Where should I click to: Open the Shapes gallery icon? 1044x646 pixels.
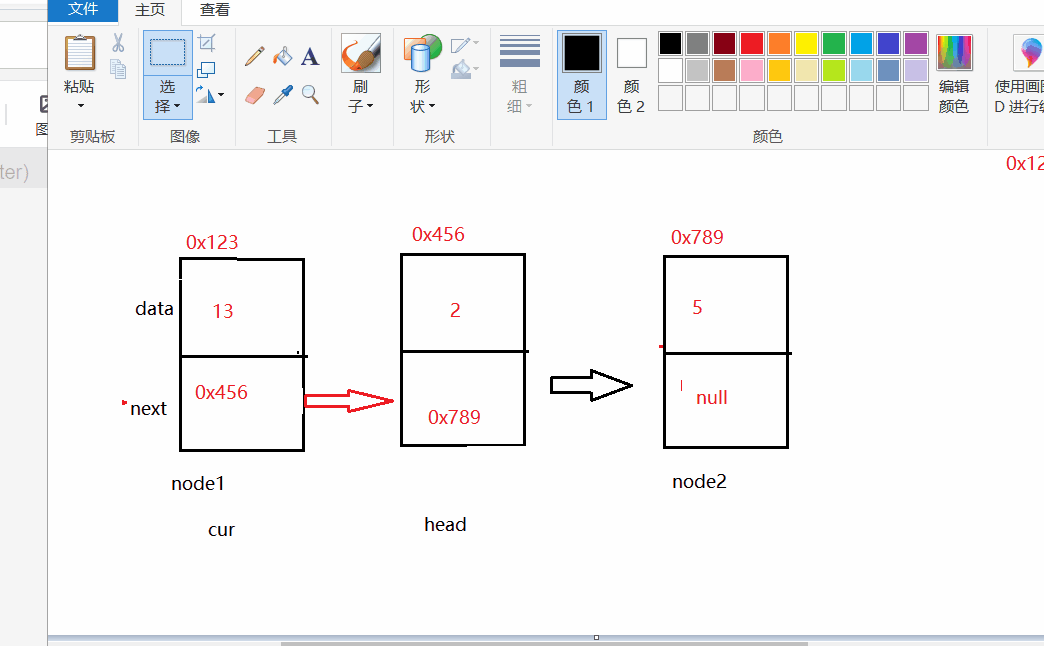[422, 53]
